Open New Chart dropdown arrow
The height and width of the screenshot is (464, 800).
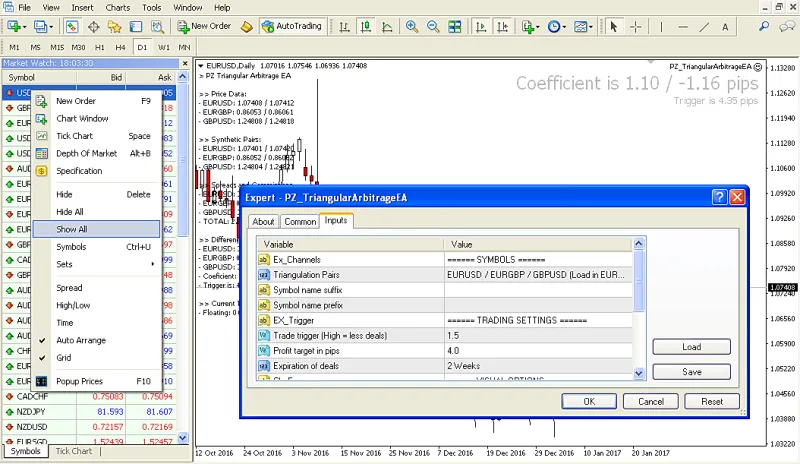click(x=25, y=27)
